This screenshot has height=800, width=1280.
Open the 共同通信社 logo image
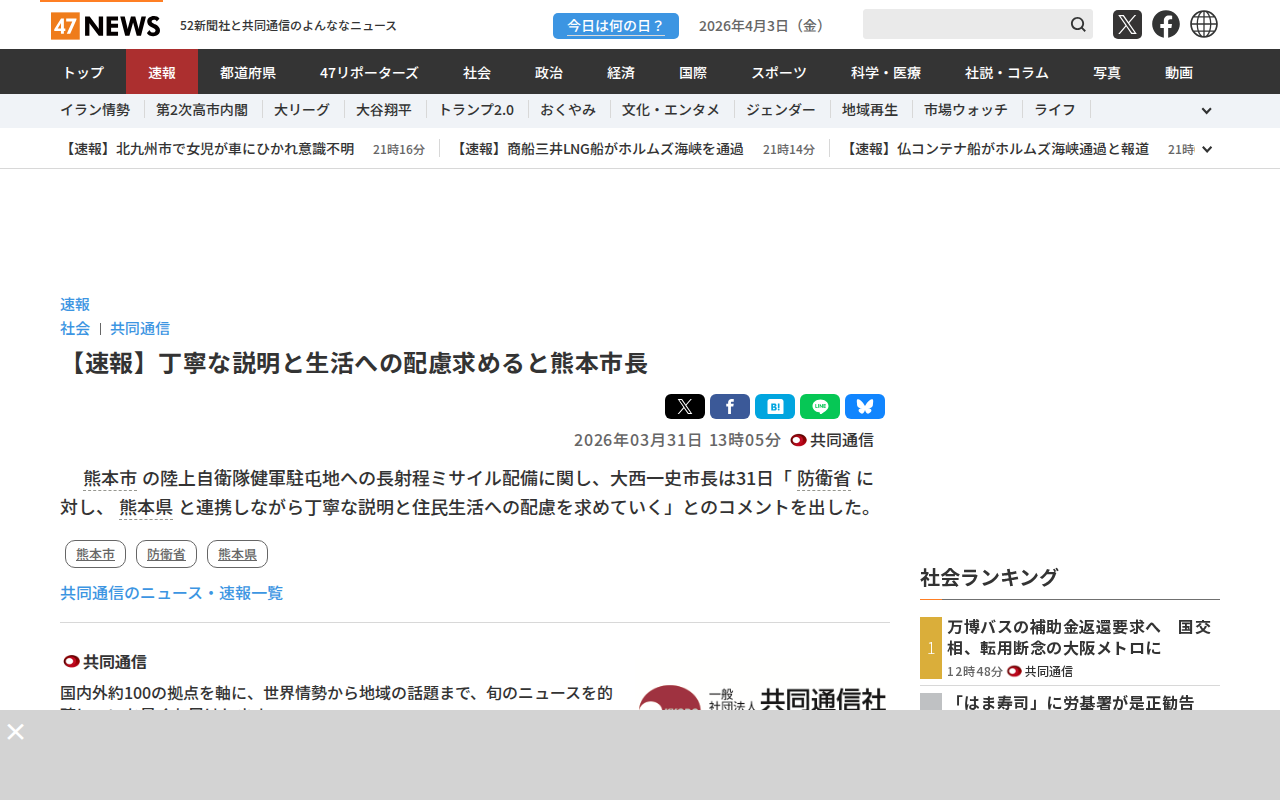762,697
